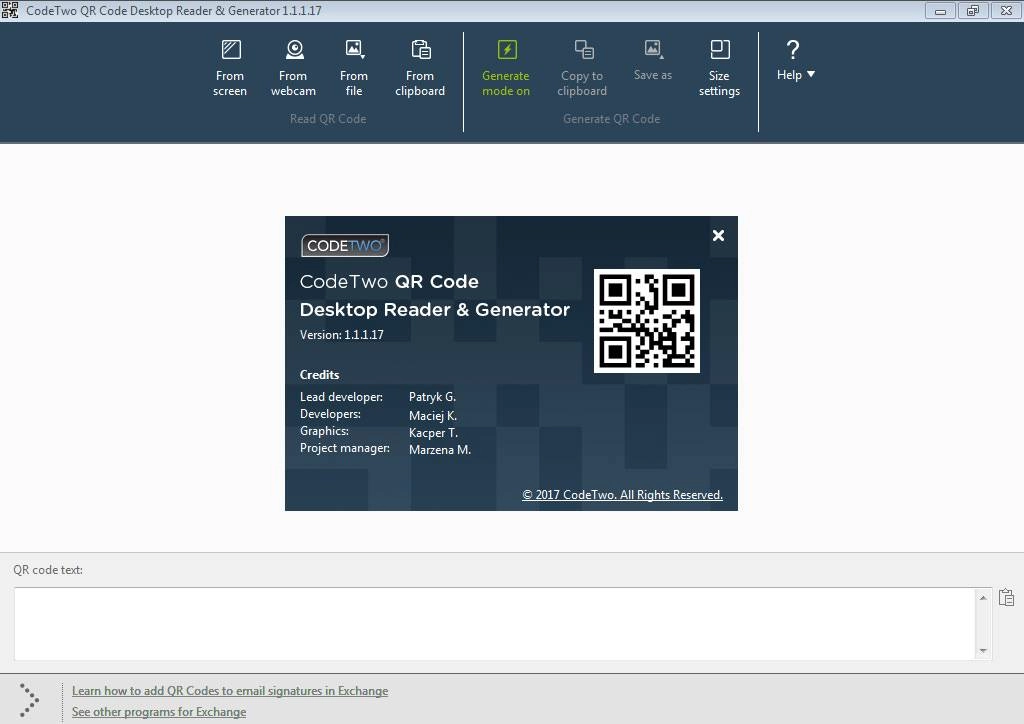
Task: Read QR code From webcam
Action: click(x=293, y=68)
